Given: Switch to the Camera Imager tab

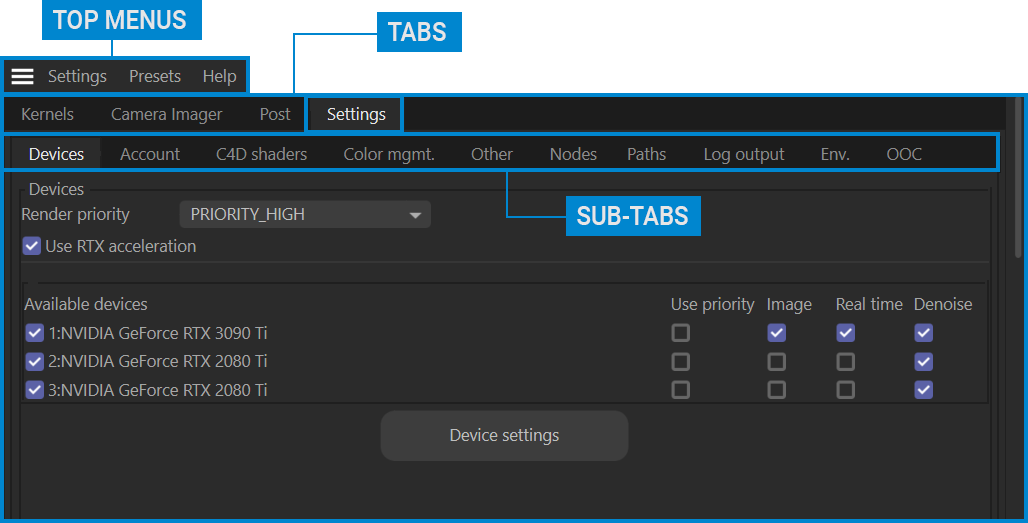Looking at the screenshot, I should [x=166, y=114].
